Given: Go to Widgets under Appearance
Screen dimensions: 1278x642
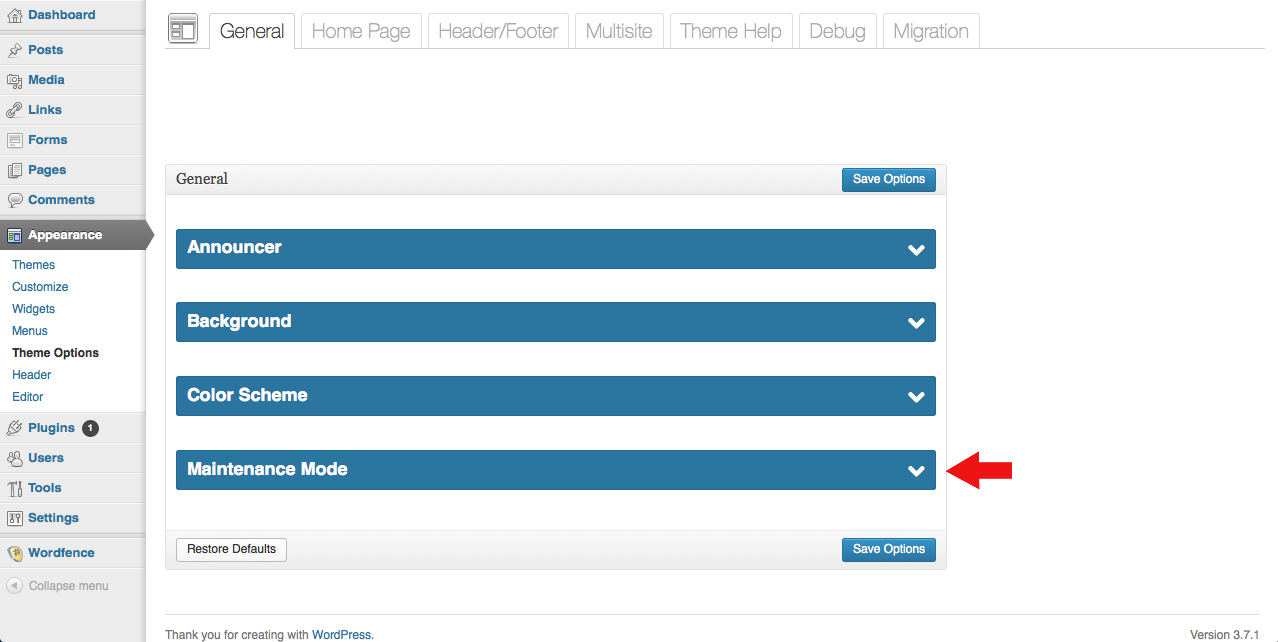Looking at the screenshot, I should pos(33,309).
